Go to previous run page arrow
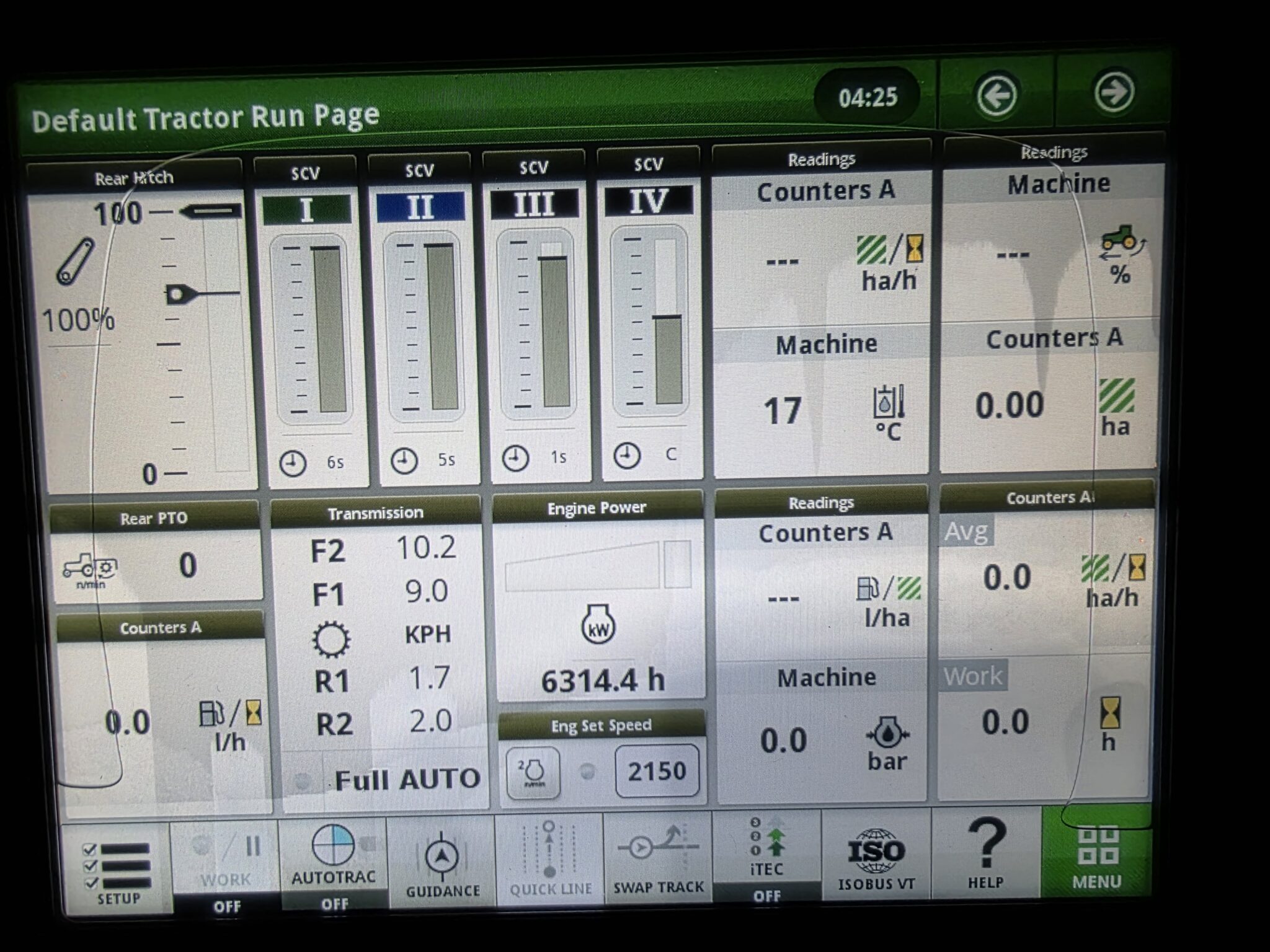Viewport: 1270px width, 952px height. pos(997,96)
